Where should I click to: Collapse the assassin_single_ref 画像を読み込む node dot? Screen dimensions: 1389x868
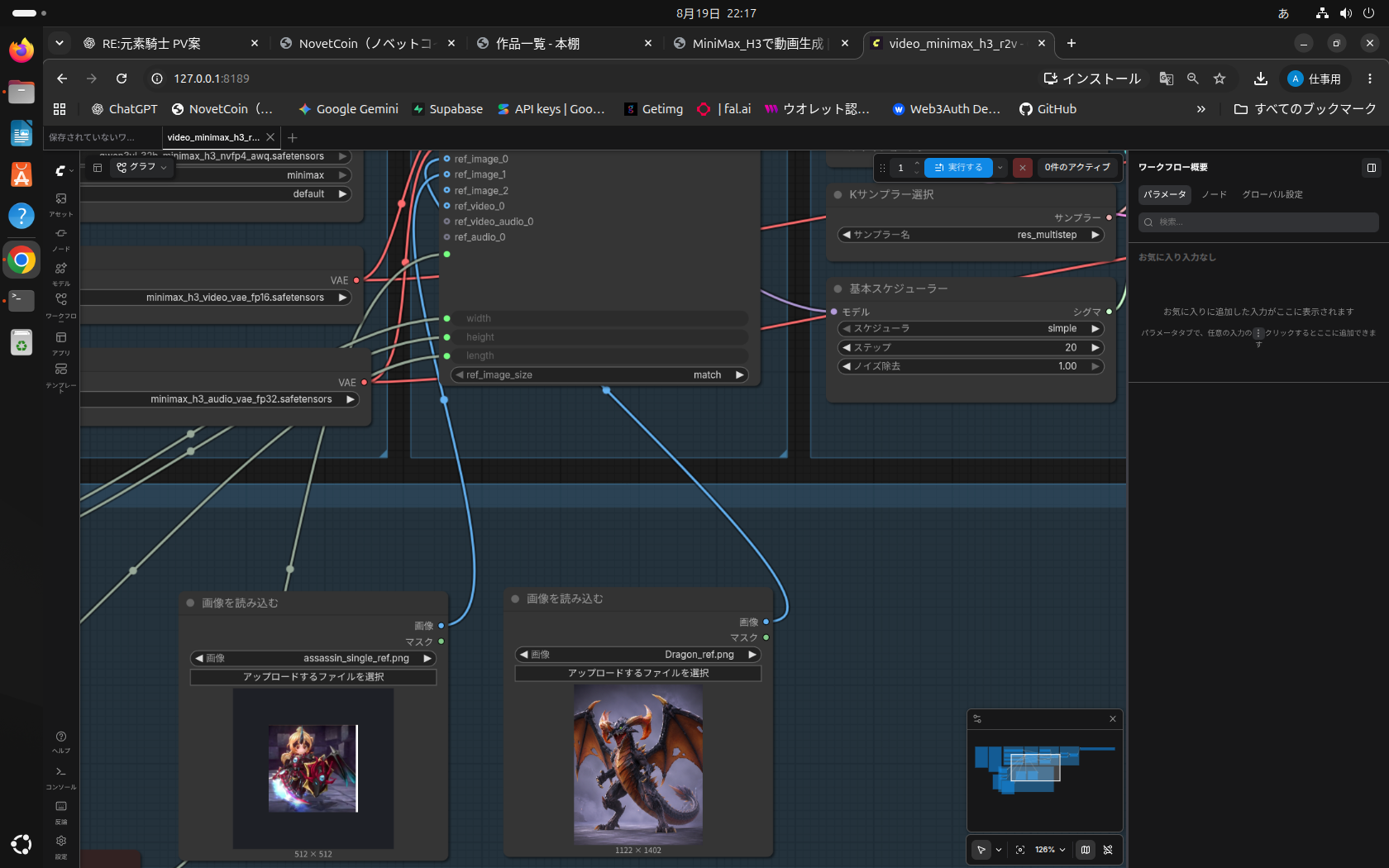[190, 603]
